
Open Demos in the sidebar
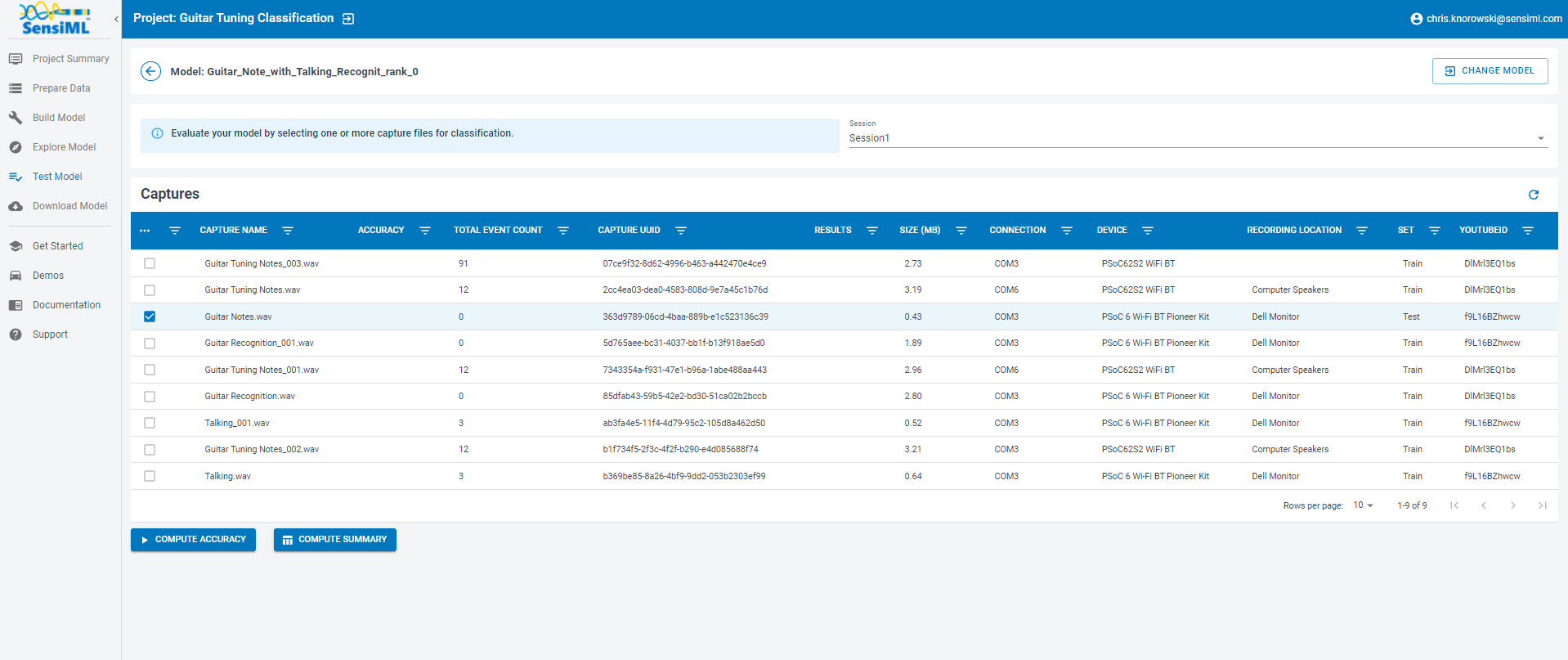click(60, 276)
